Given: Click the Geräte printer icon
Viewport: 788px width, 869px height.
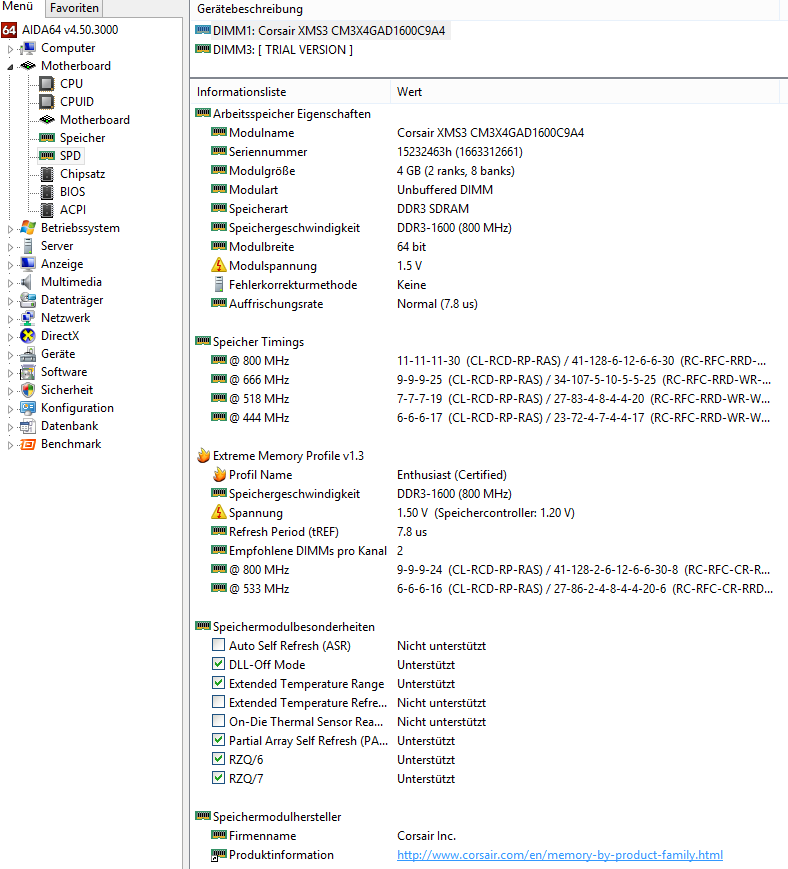Looking at the screenshot, I should click(x=28, y=354).
